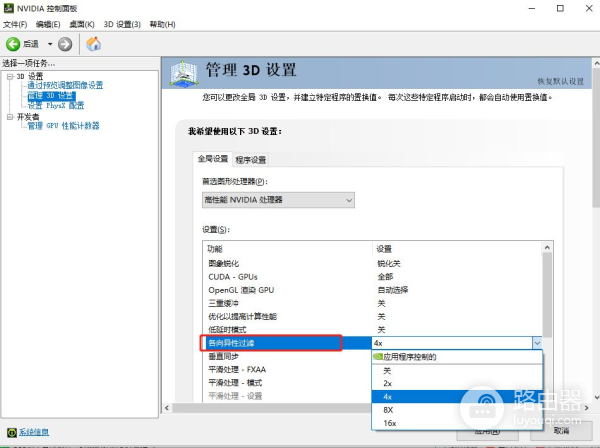Select the 平滑处理 - 模式 row

pos(287,383)
